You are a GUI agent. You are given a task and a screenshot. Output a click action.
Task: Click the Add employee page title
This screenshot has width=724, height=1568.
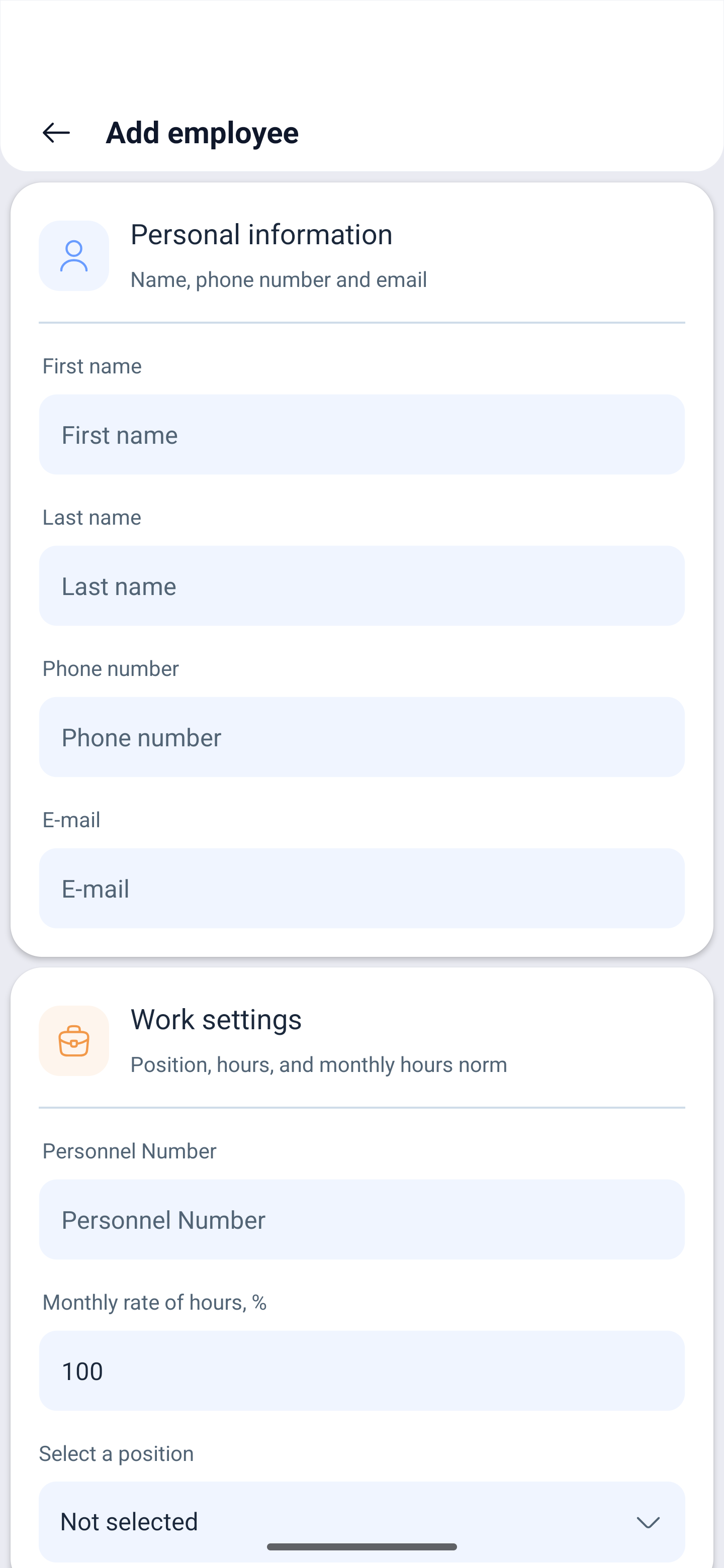coord(202,133)
